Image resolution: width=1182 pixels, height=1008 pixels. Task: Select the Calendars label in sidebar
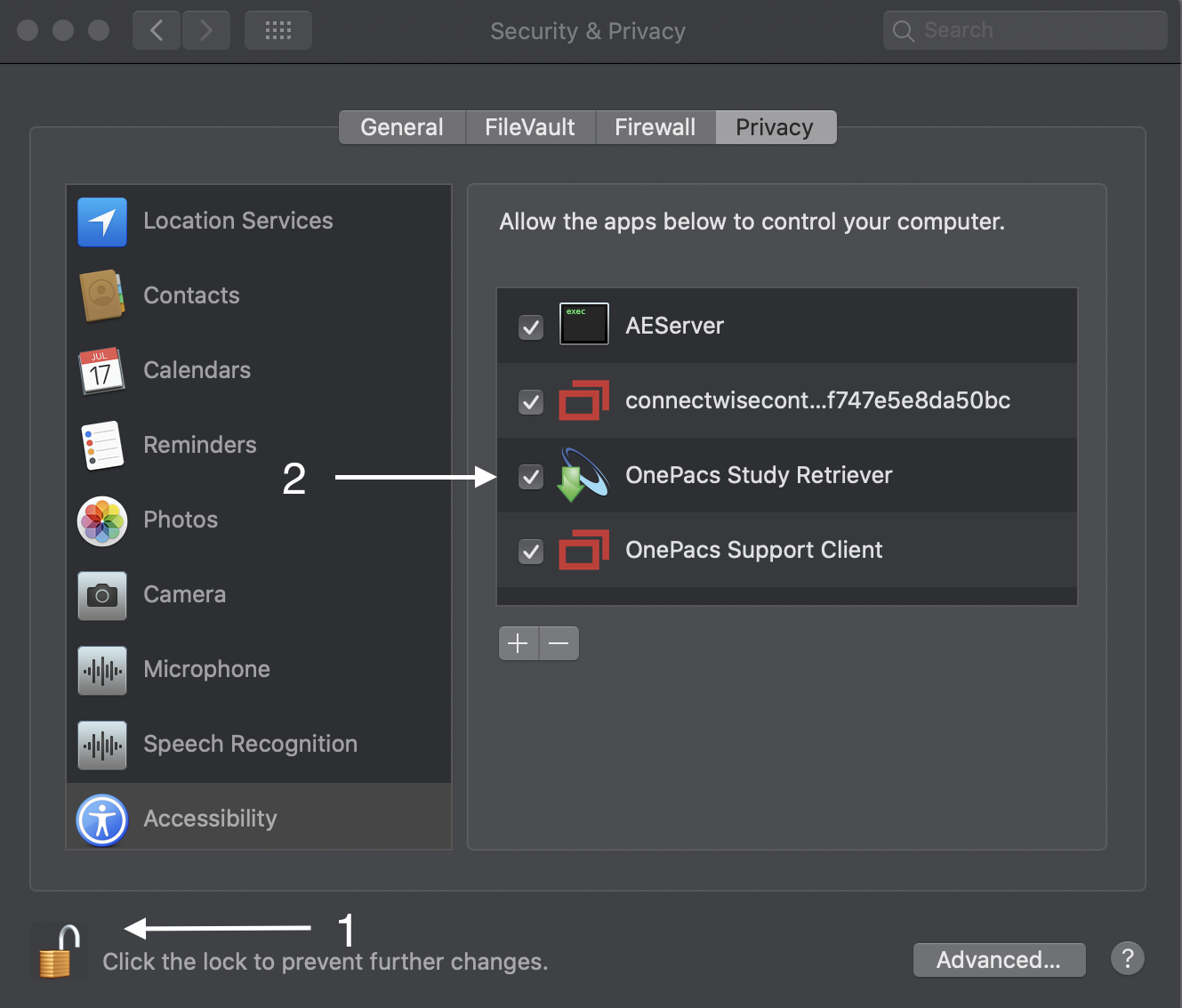pos(197,370)
